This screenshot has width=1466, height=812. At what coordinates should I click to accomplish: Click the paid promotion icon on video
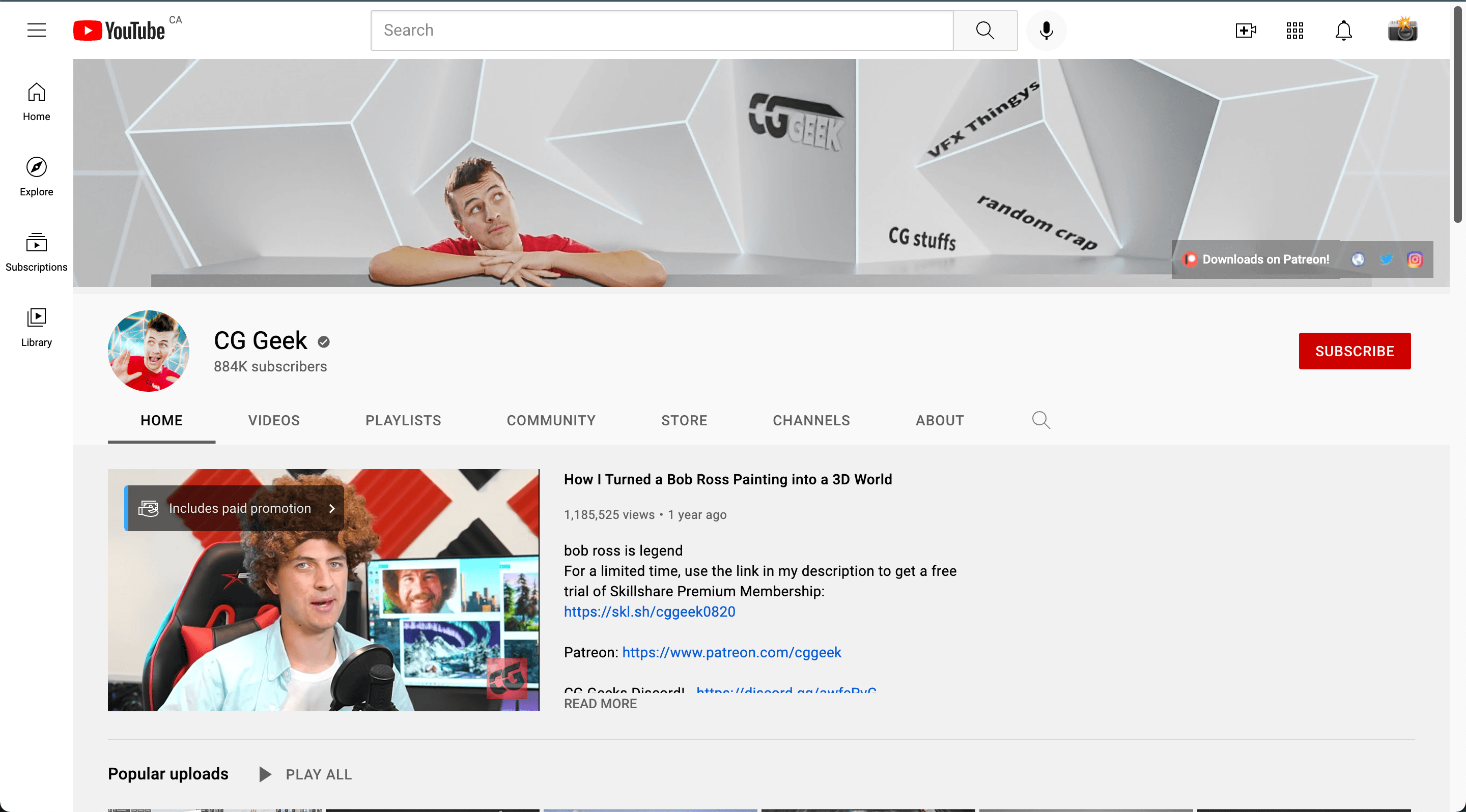(149, 508)
